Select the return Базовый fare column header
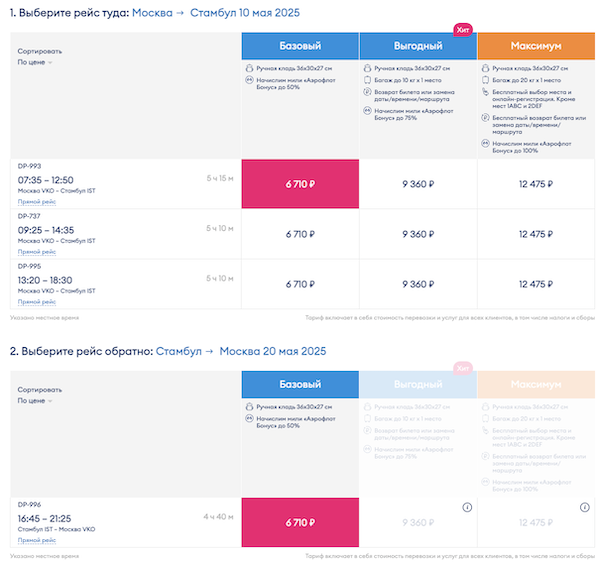This screenshot has height=564, width=600. (x=300, y=384)
